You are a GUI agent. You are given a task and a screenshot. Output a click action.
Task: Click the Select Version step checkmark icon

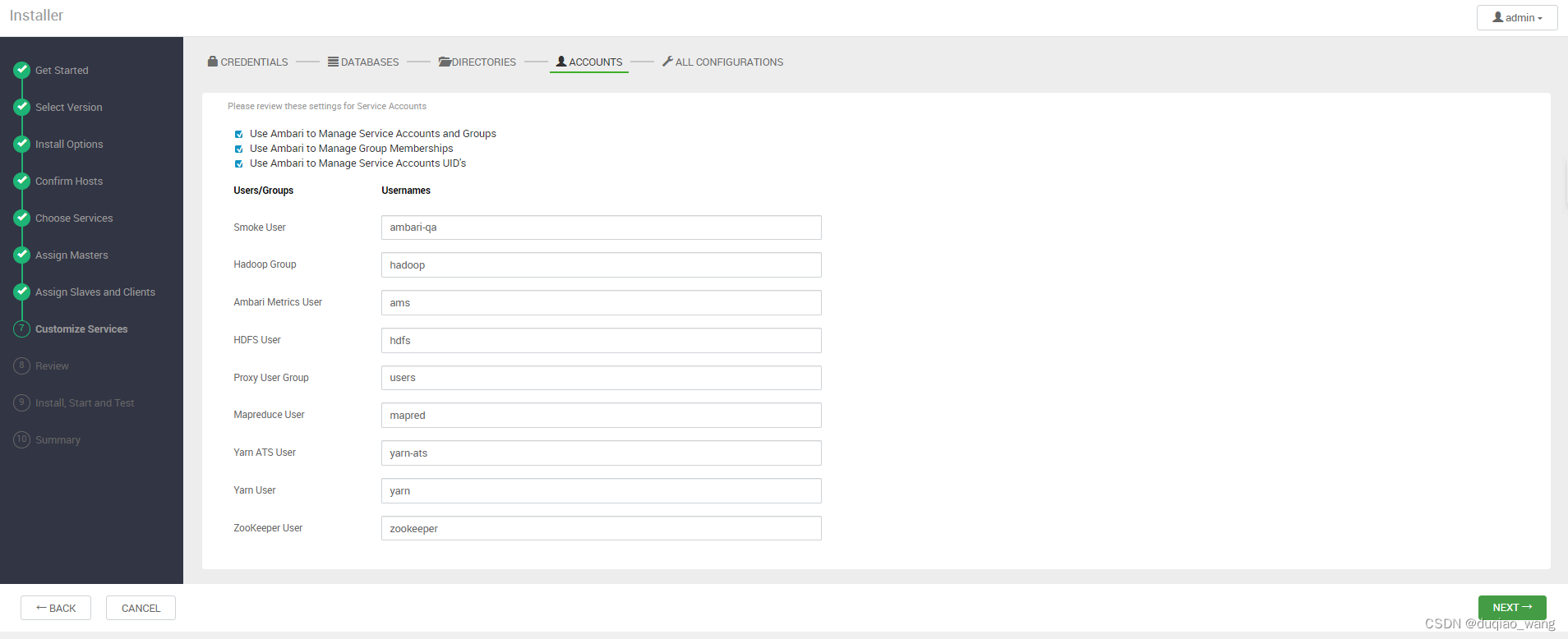22,107
